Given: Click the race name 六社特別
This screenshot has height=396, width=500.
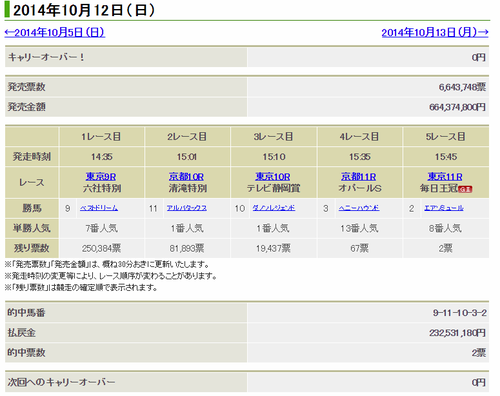Looking at the screenshot, I should point(102,188).
